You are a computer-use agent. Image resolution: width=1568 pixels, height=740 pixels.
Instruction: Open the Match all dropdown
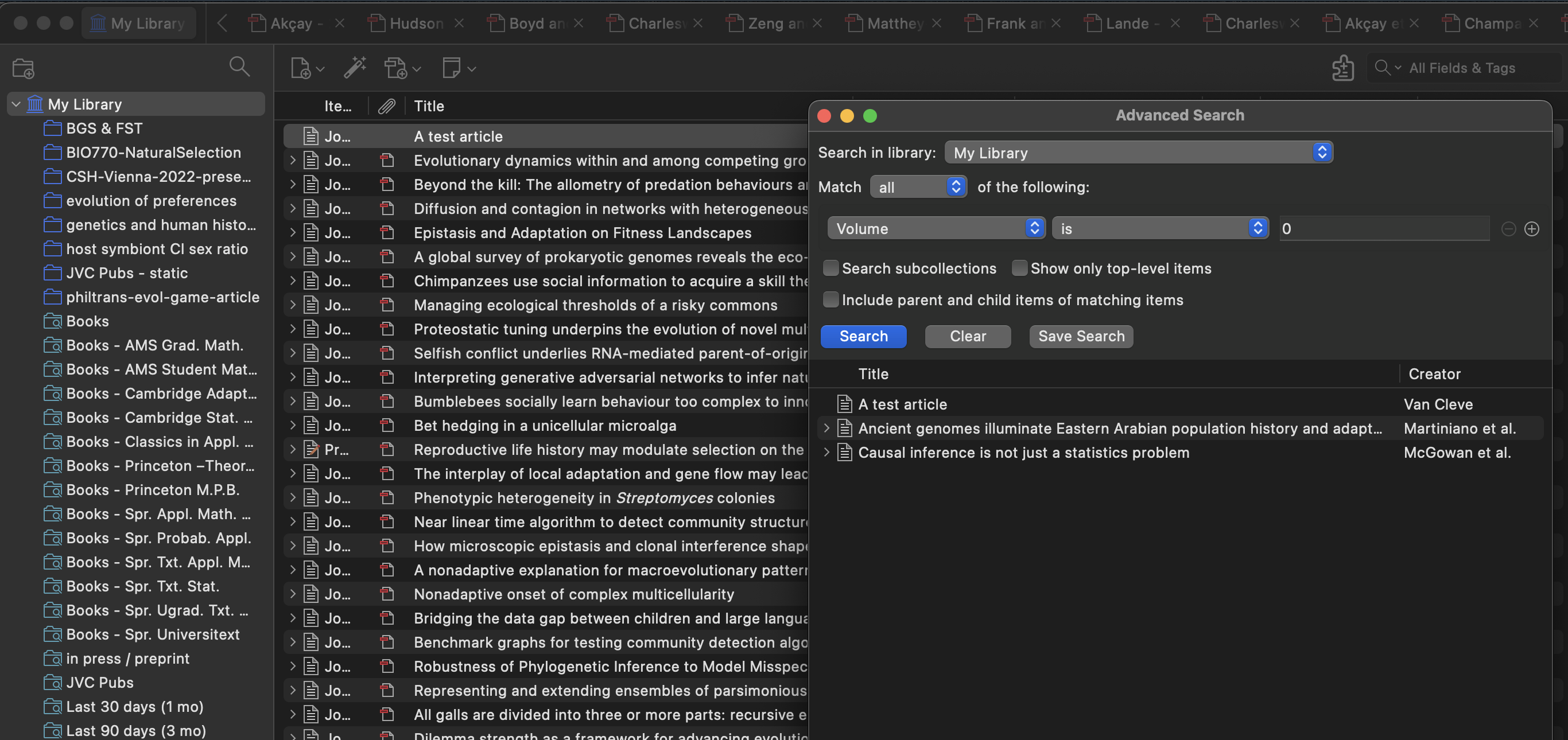pos(918,187)
